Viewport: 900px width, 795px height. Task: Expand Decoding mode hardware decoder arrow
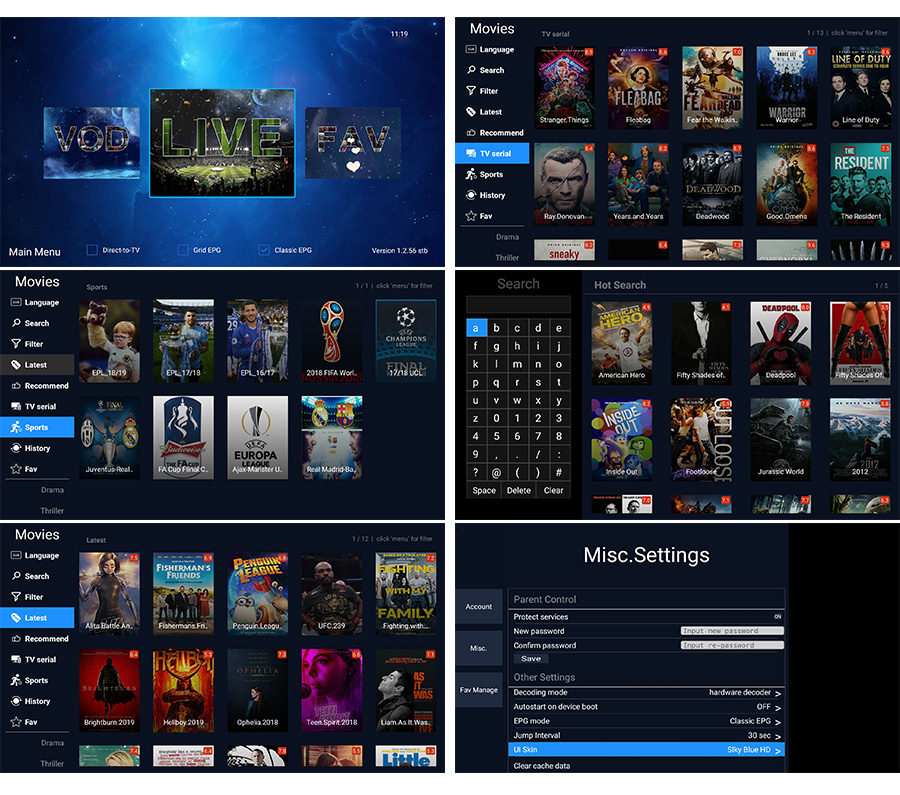(x=778, y=693)
